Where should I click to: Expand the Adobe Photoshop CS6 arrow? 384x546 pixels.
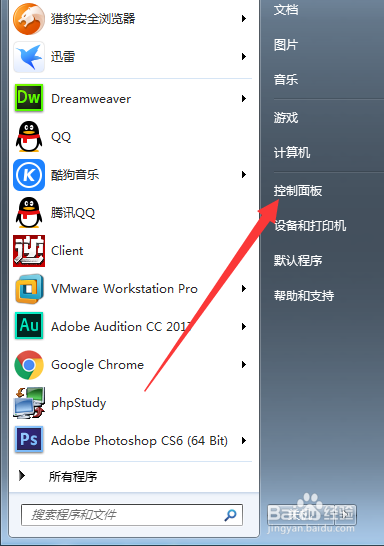244,440
